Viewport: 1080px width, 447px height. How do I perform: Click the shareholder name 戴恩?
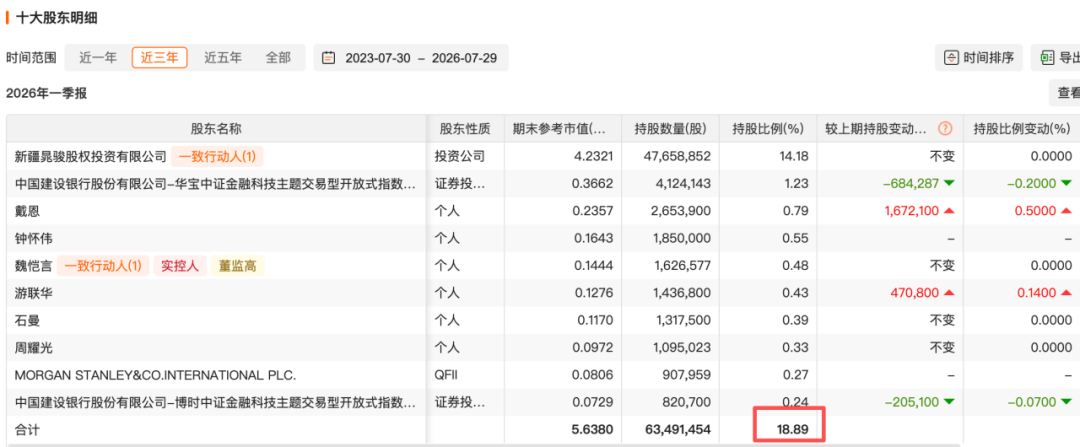click(27, 211)
